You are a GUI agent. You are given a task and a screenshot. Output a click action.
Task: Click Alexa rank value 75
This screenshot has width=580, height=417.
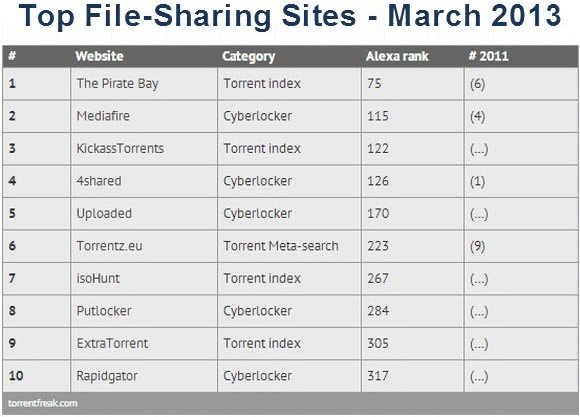click(x=374, y=84)
